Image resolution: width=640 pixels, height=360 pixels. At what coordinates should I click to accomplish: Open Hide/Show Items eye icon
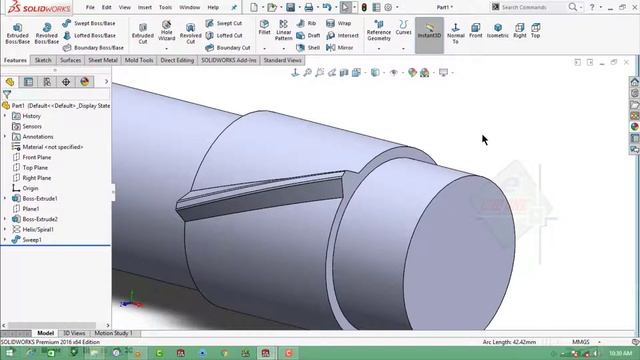(x=394, y=73)
